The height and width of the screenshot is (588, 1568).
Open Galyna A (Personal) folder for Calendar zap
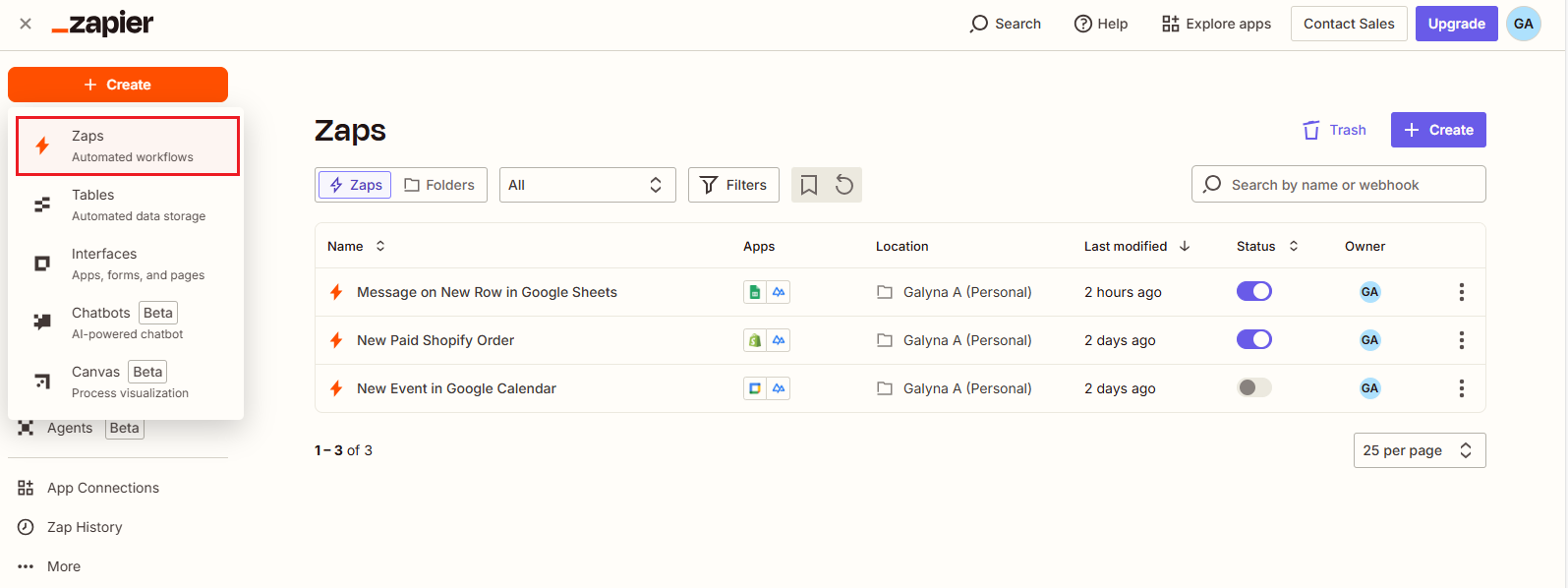point(955,388)
